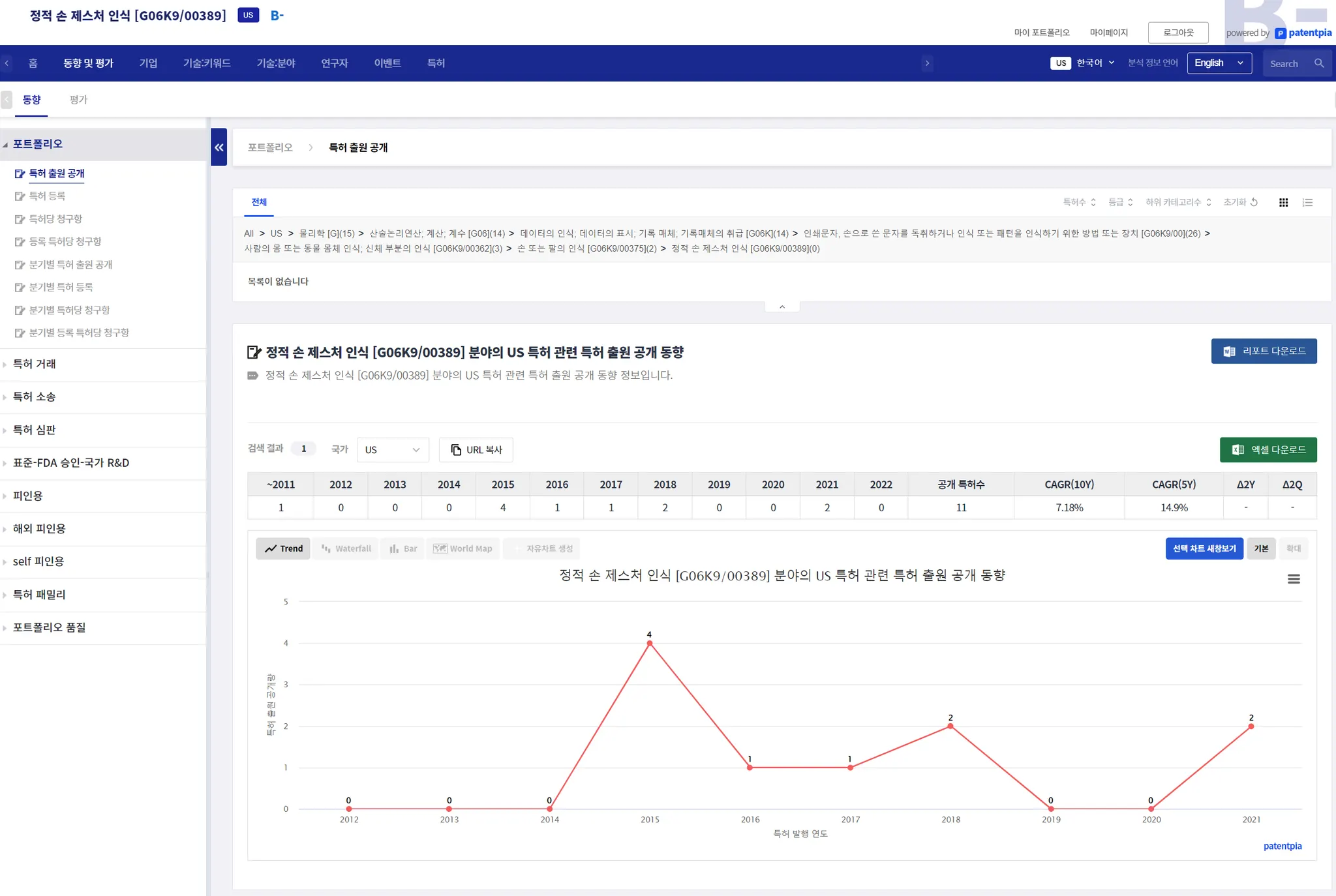
Task: Select the World Map chart type
Action: coord(463,548)
